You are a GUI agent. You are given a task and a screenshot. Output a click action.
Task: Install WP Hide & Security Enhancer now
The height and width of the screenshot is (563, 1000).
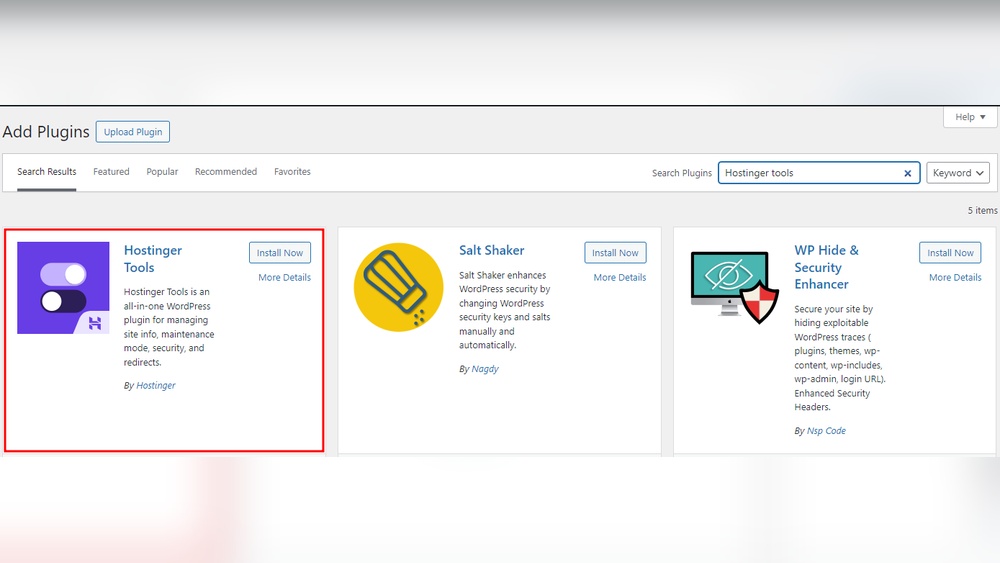pos(950,252)
